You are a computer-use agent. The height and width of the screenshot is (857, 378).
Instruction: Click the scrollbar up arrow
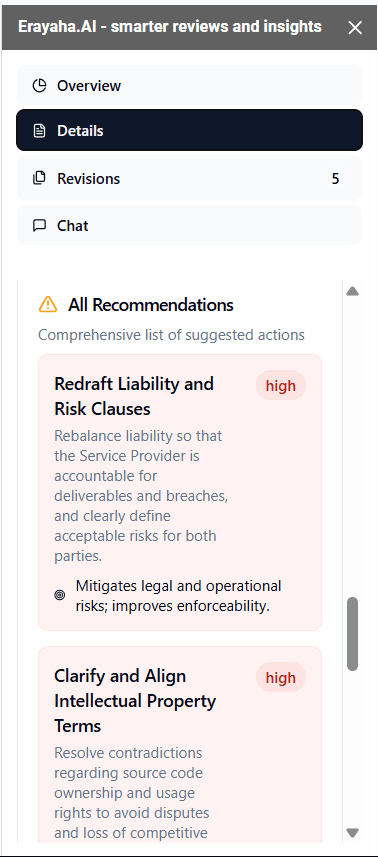[x=352, y=291]
